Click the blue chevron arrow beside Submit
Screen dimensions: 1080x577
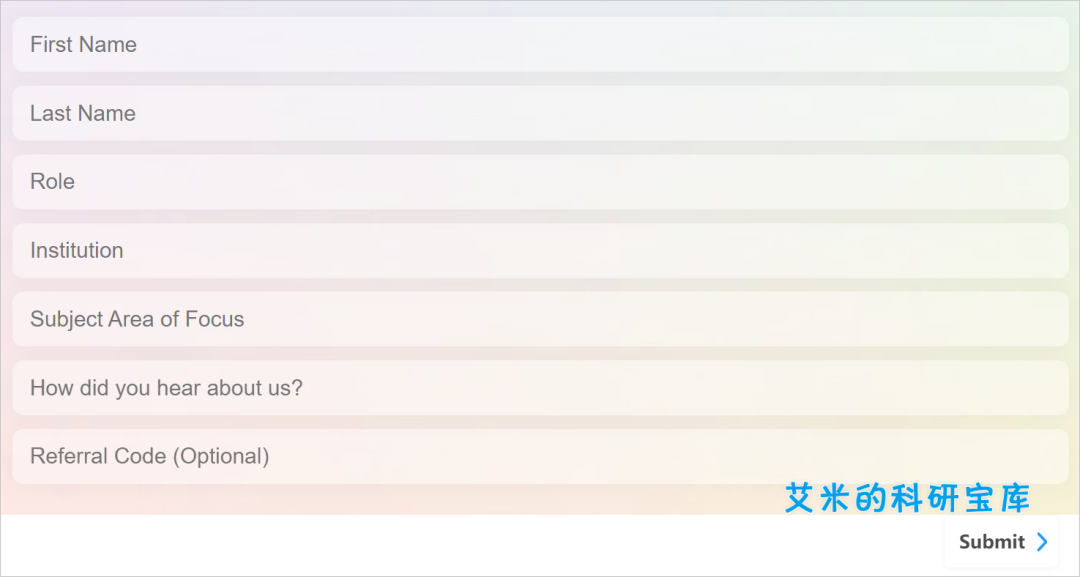click(x=1042, y=542)
